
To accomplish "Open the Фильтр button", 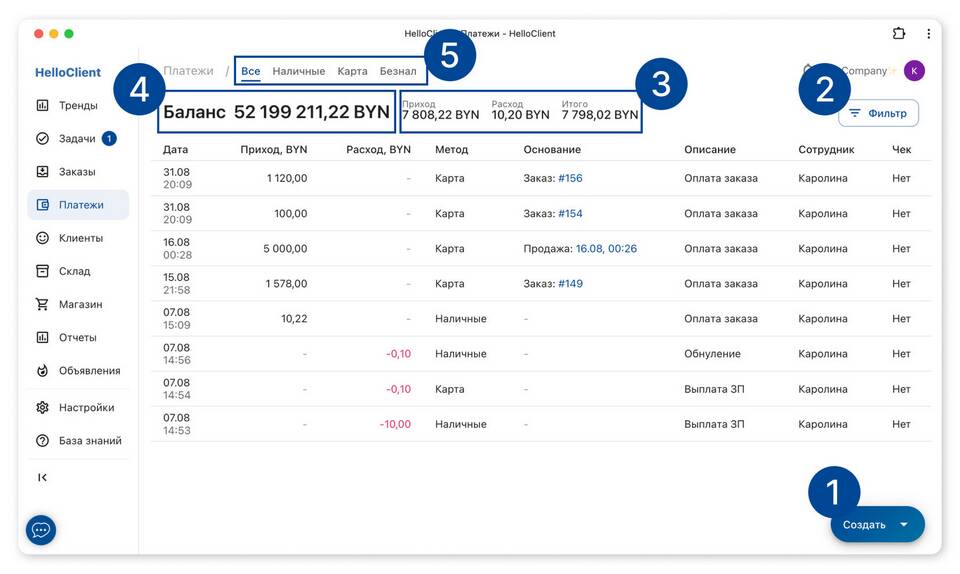I will [878, 113].
